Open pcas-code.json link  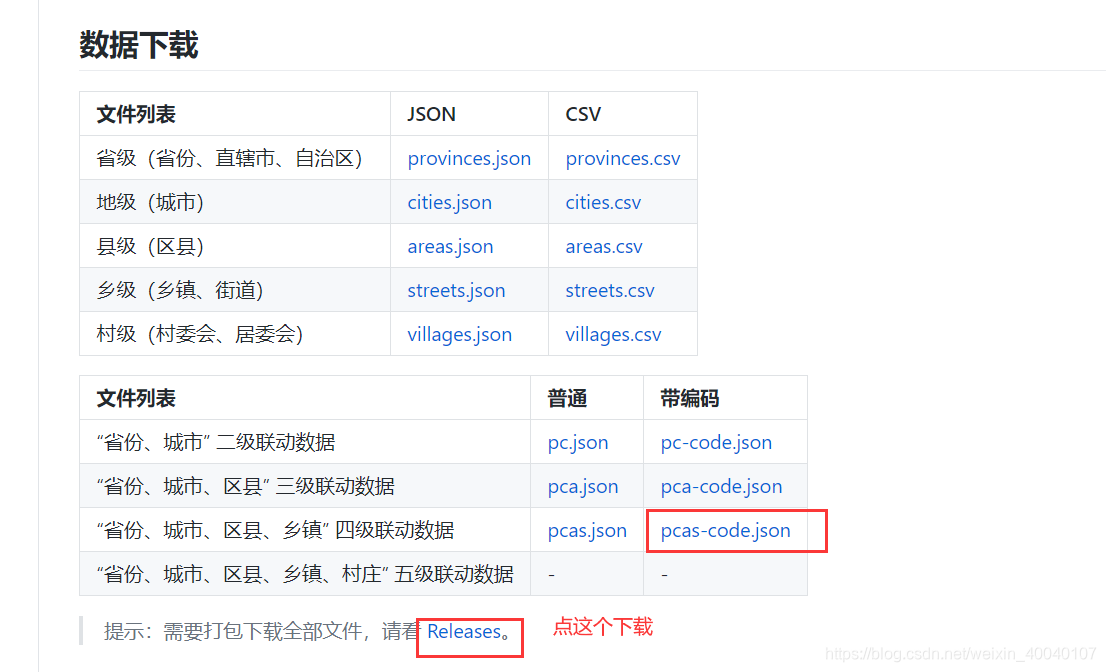click(x=725, y=530)
